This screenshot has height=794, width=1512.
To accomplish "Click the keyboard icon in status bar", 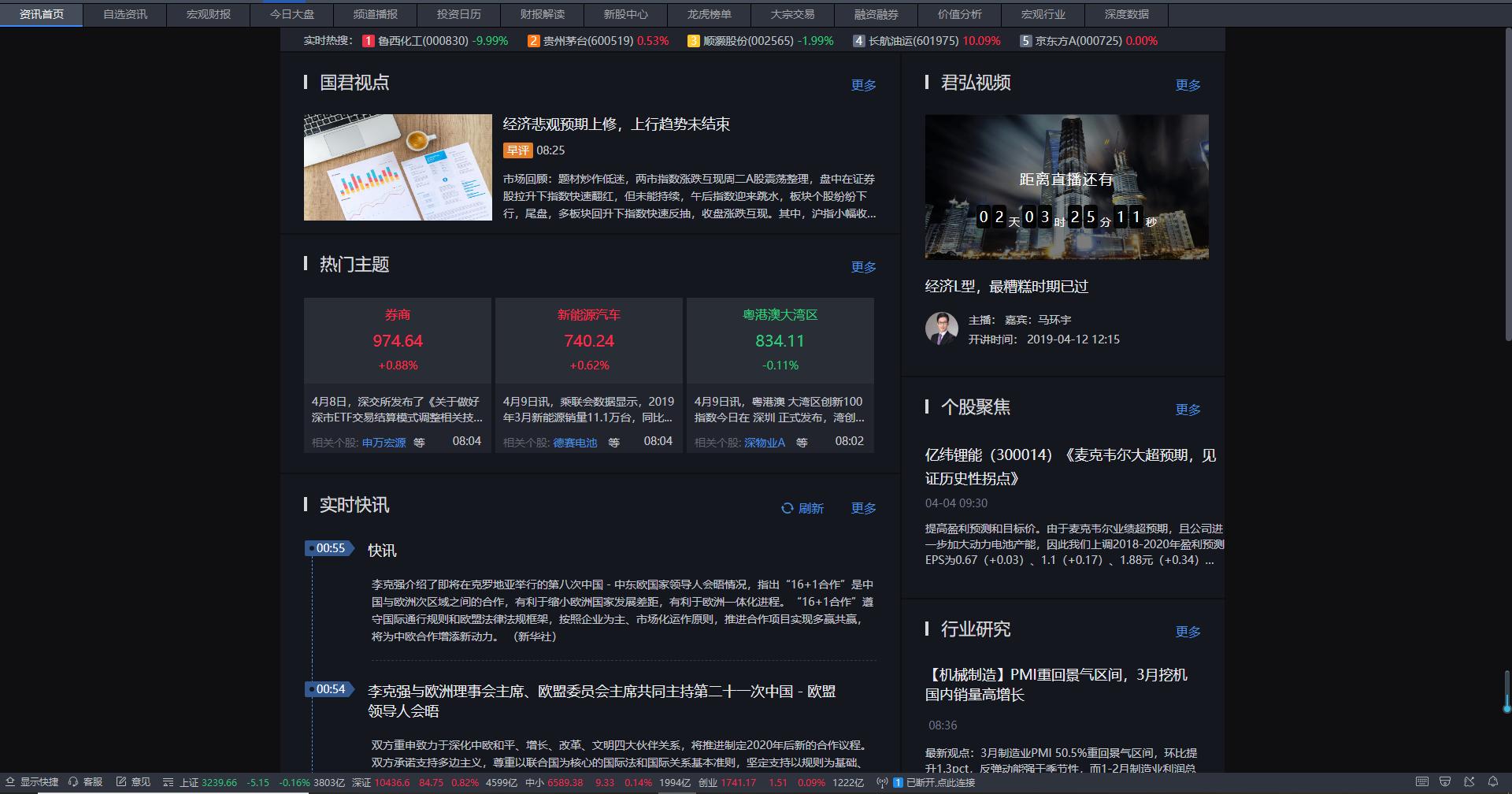I will (x=1421, y=782).
